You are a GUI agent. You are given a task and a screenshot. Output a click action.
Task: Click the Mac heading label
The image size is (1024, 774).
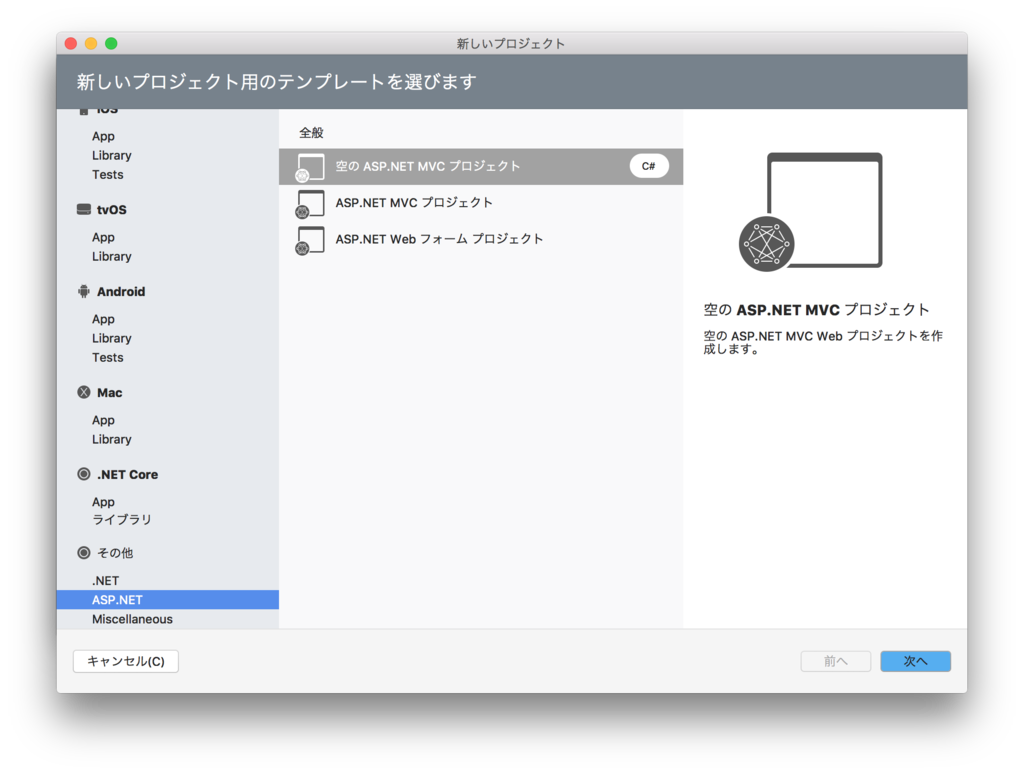pyautogui.click(x=110, y=393)
